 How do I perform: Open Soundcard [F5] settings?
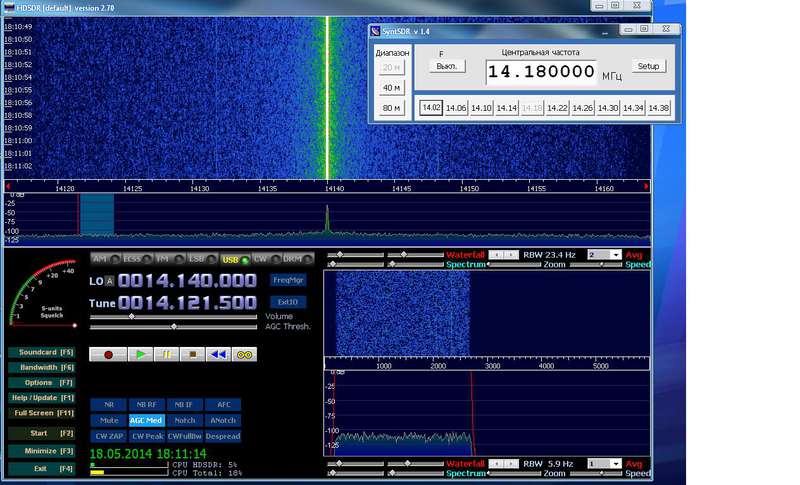click(42, 352)
